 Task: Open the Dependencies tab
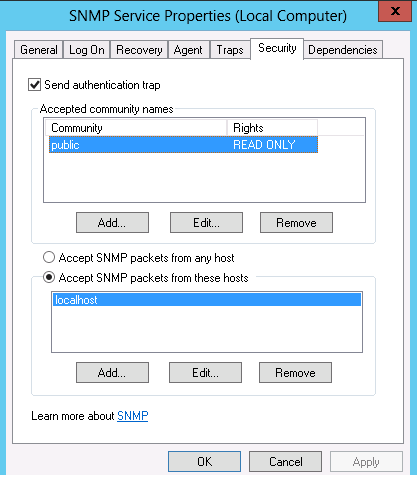(x=343, y=50)
